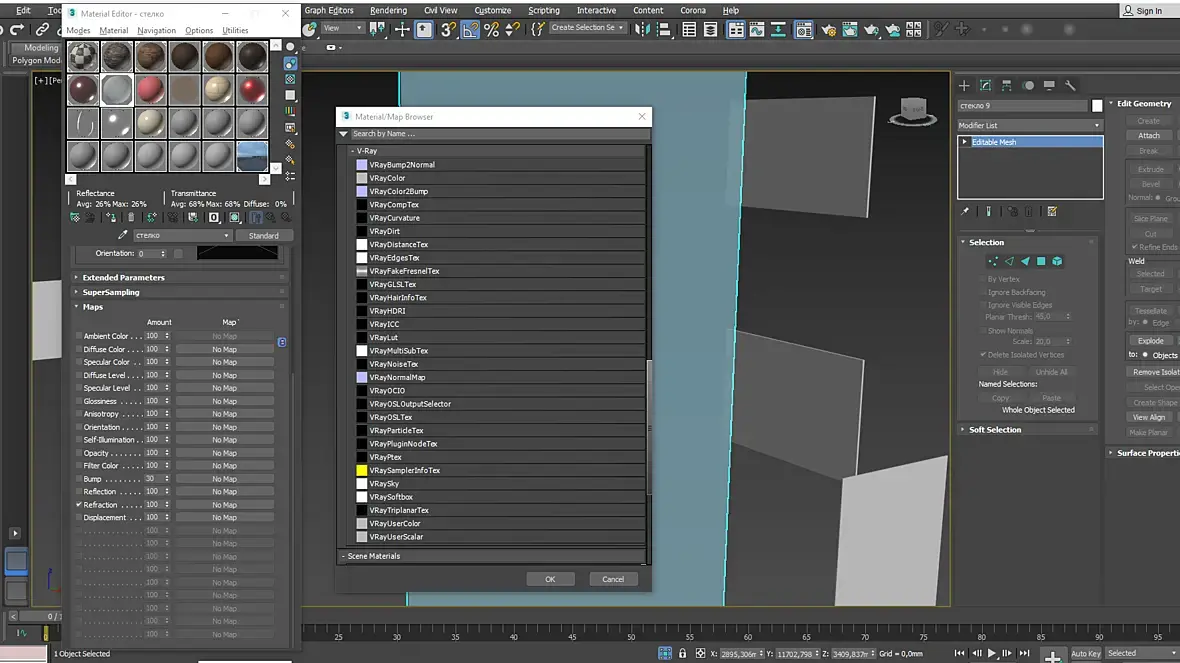Screen dimensions: 1180x663
Task: Open the Utilities wrench panel
Action: [1070, 86]
